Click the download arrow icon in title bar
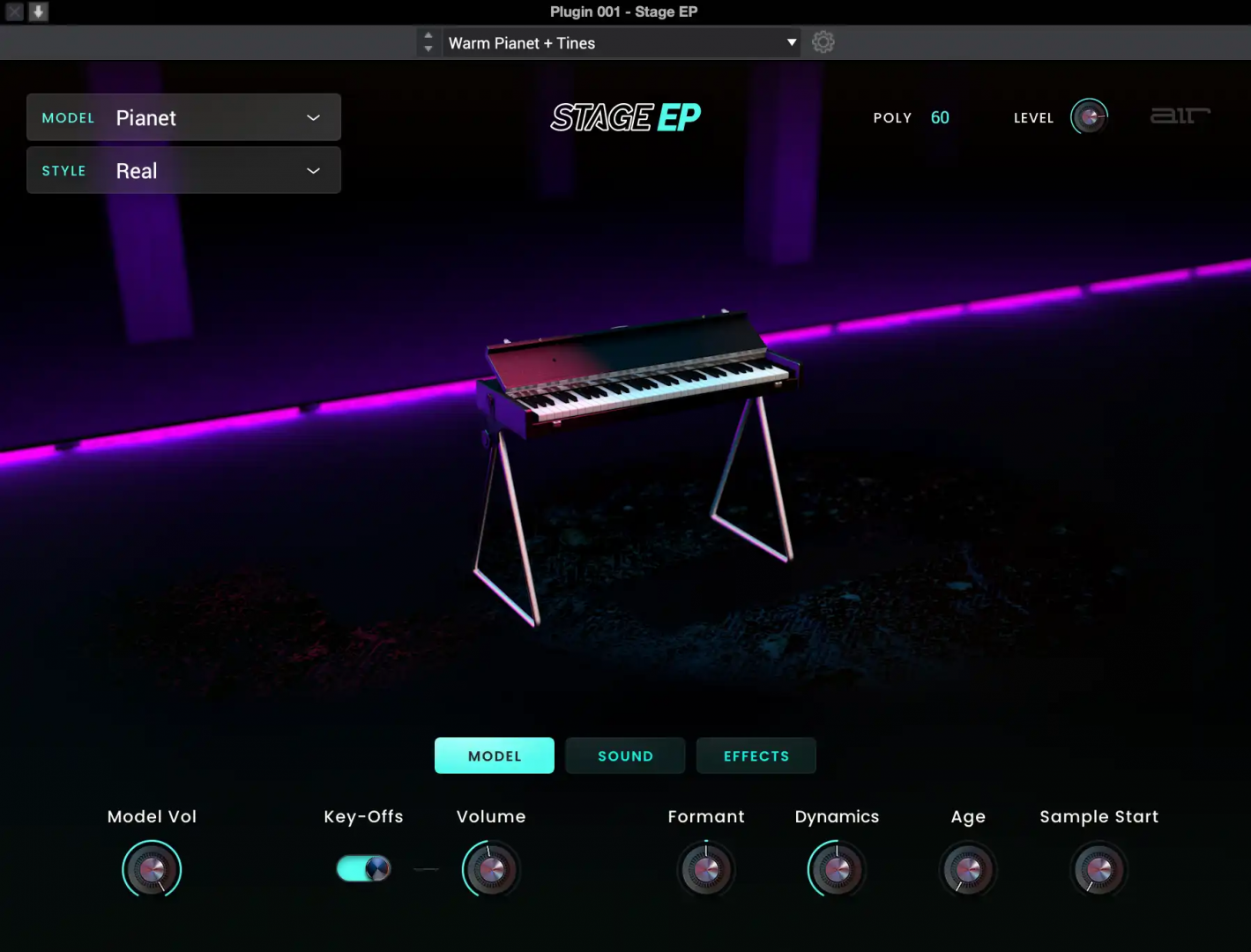The height and width of the screenshot is (952, 1251). 38,12
